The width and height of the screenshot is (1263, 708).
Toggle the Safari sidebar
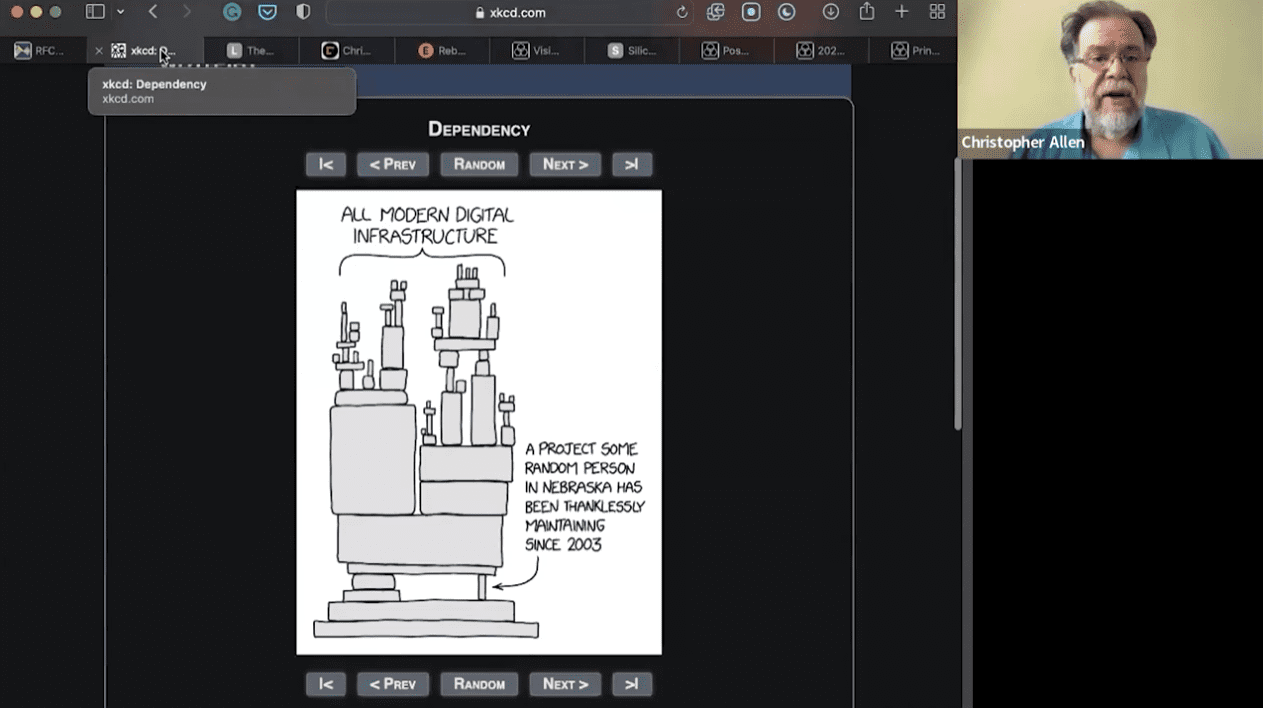[95, 12]
